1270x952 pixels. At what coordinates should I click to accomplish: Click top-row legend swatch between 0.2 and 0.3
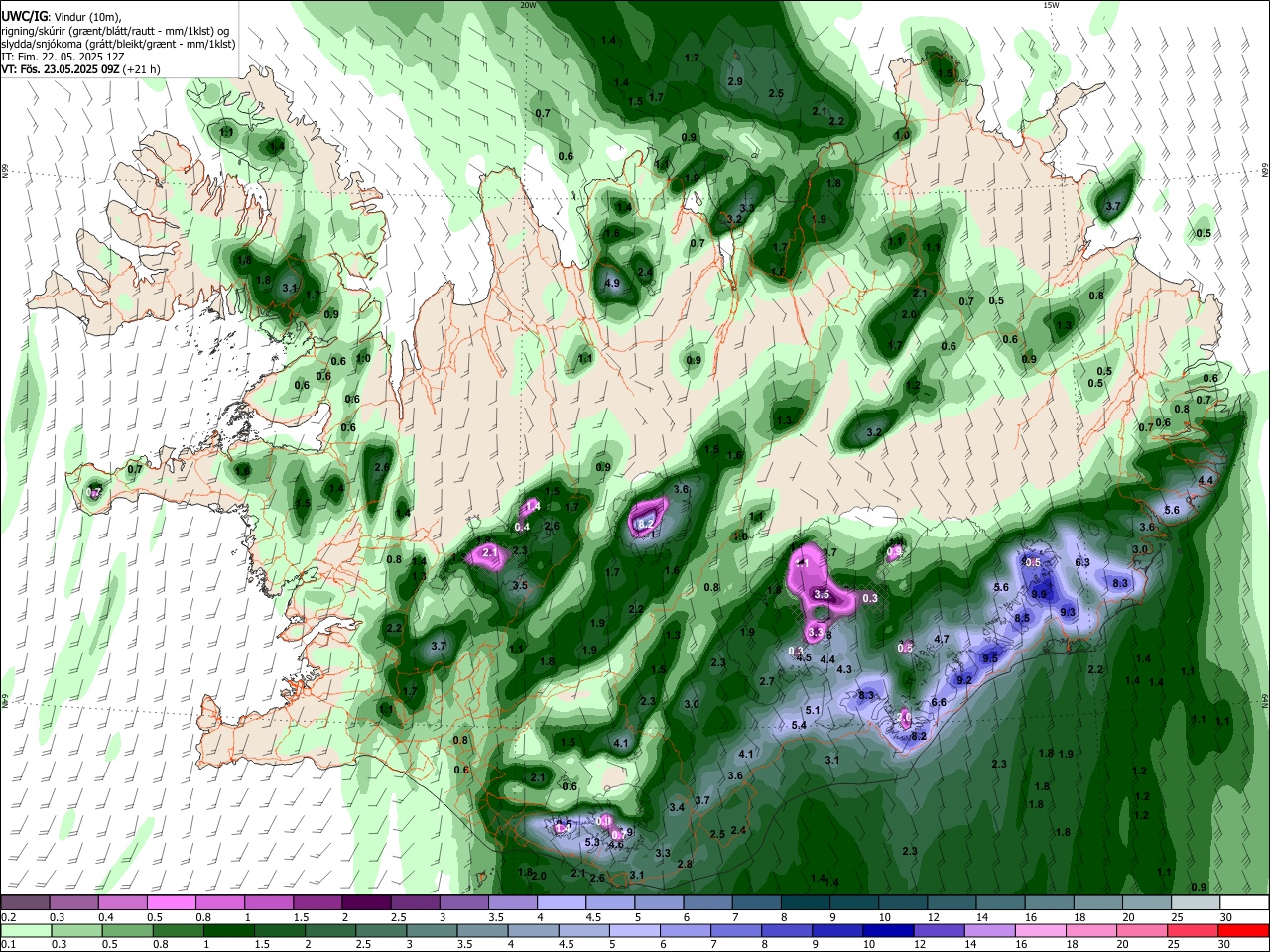click(x=25, y=903)
